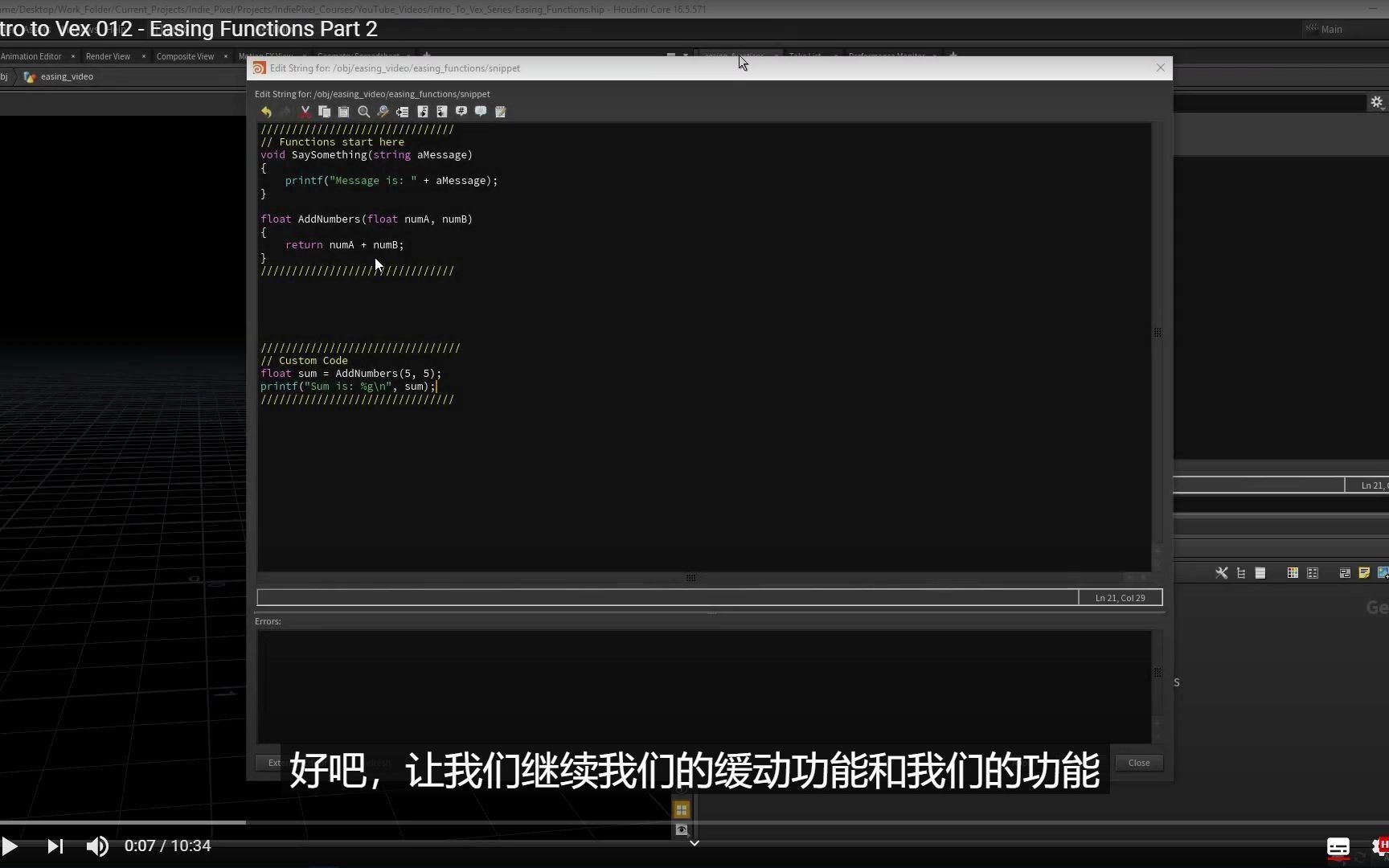Click the 'float AddNumbers(float numA, numB)' line
This screenshot has width=1389, height=868.
click(x=367, y=219)
